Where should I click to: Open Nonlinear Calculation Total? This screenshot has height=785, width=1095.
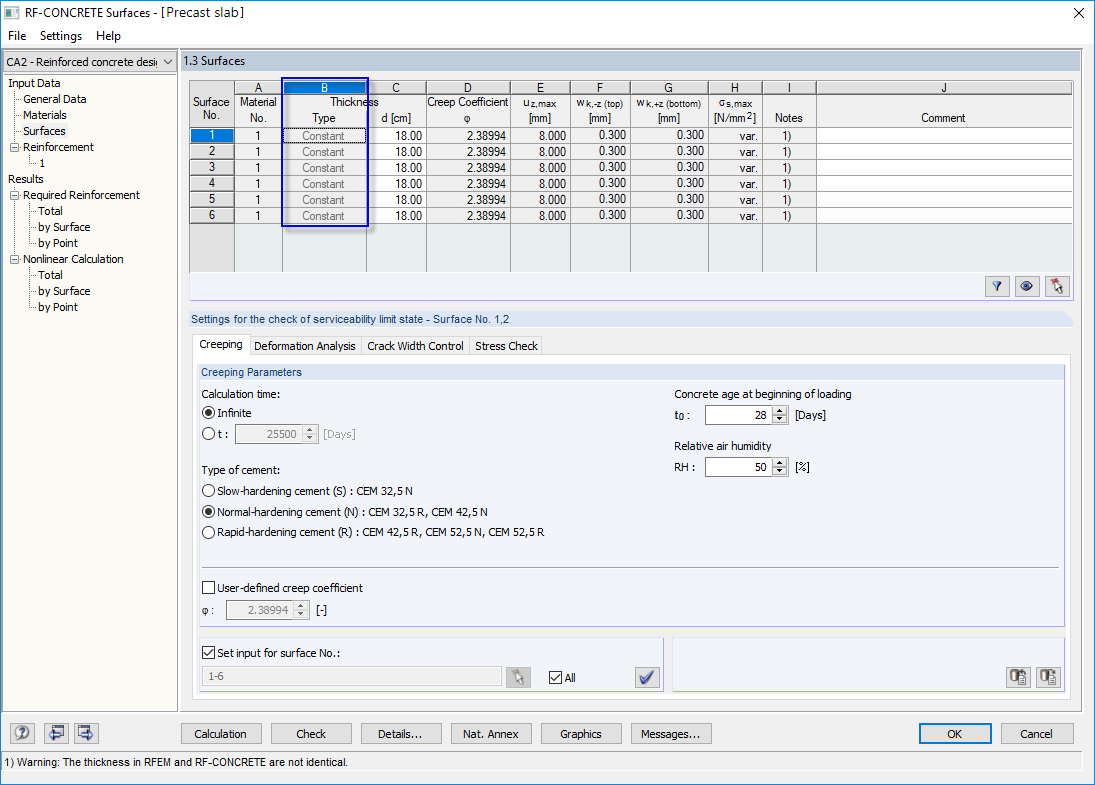point(50,275)
